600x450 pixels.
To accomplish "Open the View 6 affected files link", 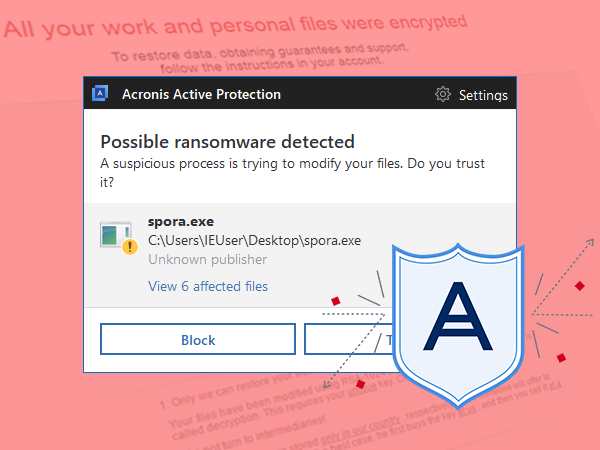I will (x=208, y=286).
